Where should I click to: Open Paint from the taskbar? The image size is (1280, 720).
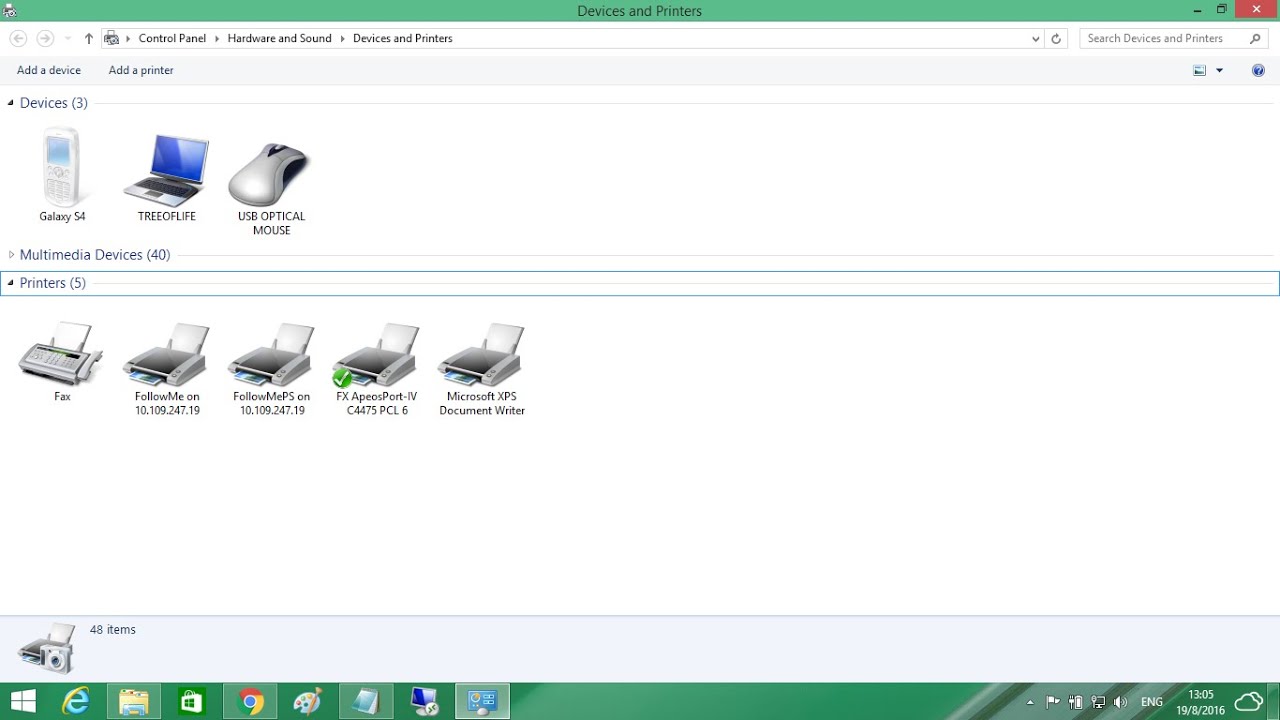tap(308, 701)
